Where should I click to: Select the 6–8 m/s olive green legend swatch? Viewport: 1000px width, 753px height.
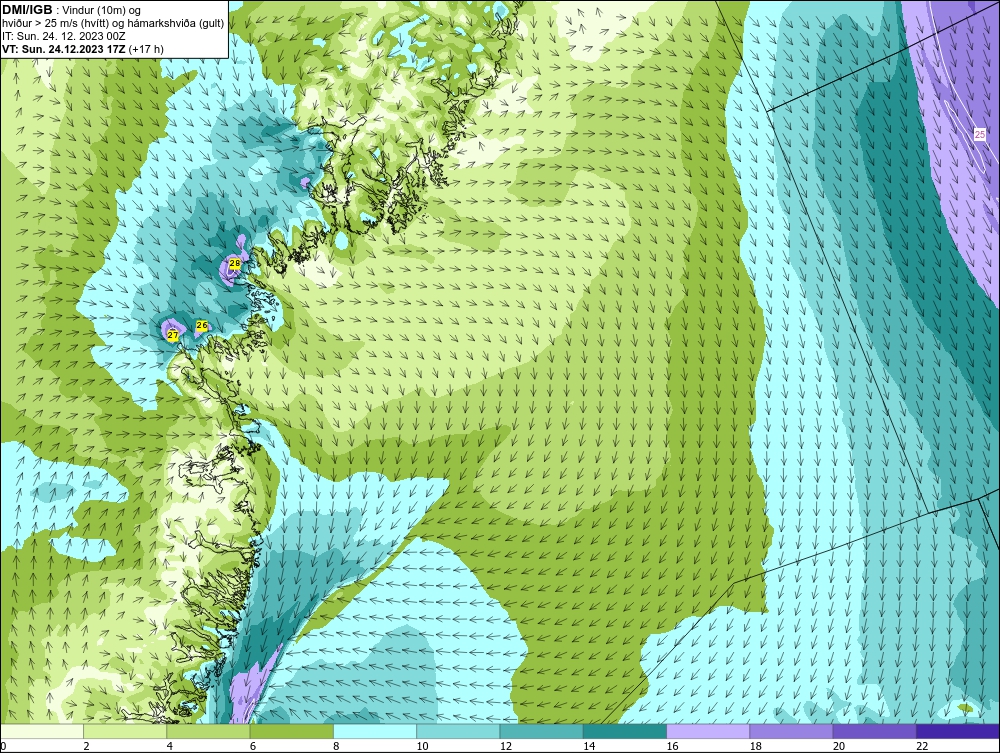coord(291,731)
